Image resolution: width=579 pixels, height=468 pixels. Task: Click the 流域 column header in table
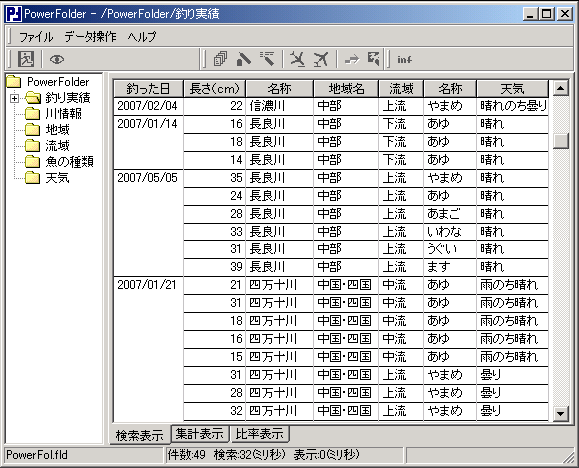401,89
